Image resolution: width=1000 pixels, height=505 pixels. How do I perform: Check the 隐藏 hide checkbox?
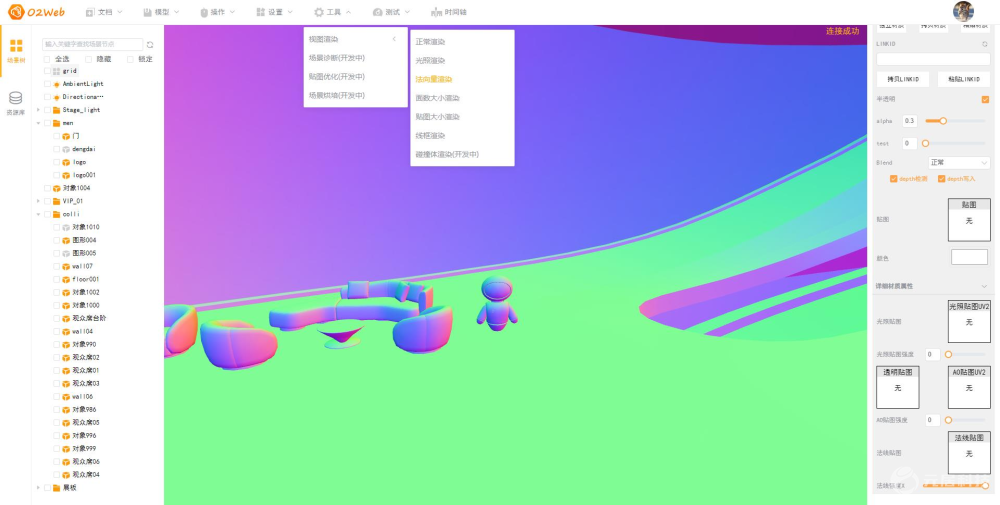[89, 59]
